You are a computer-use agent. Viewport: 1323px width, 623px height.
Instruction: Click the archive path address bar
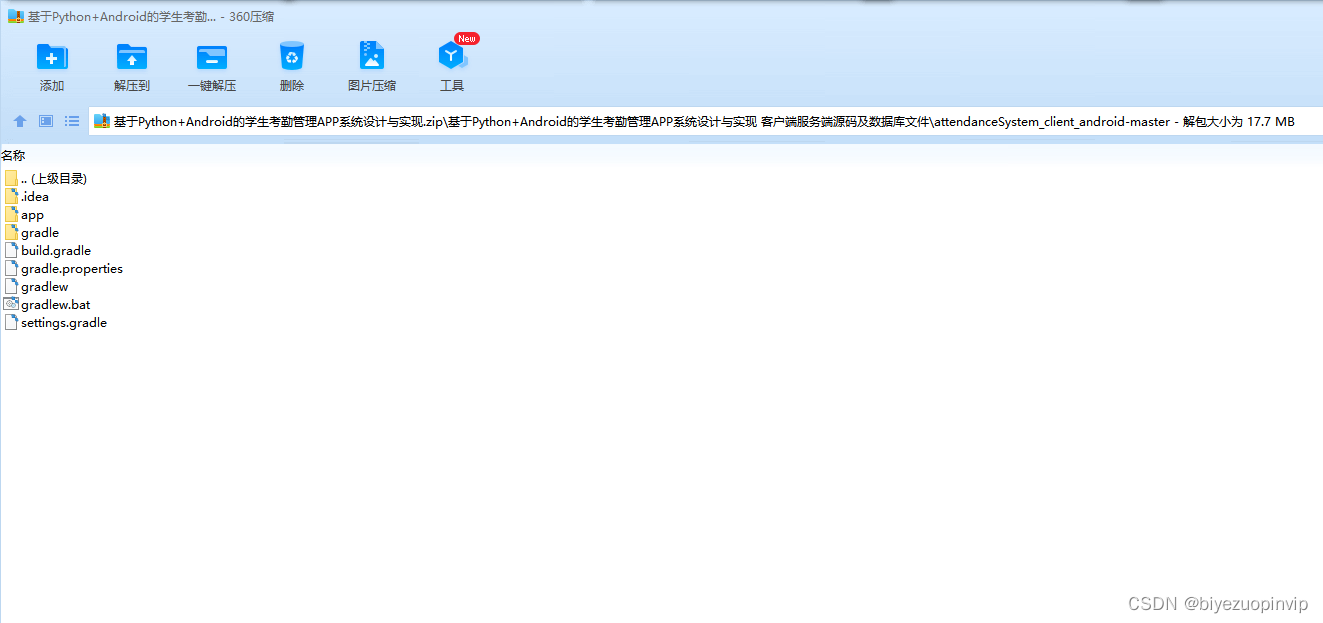point(600,120)
